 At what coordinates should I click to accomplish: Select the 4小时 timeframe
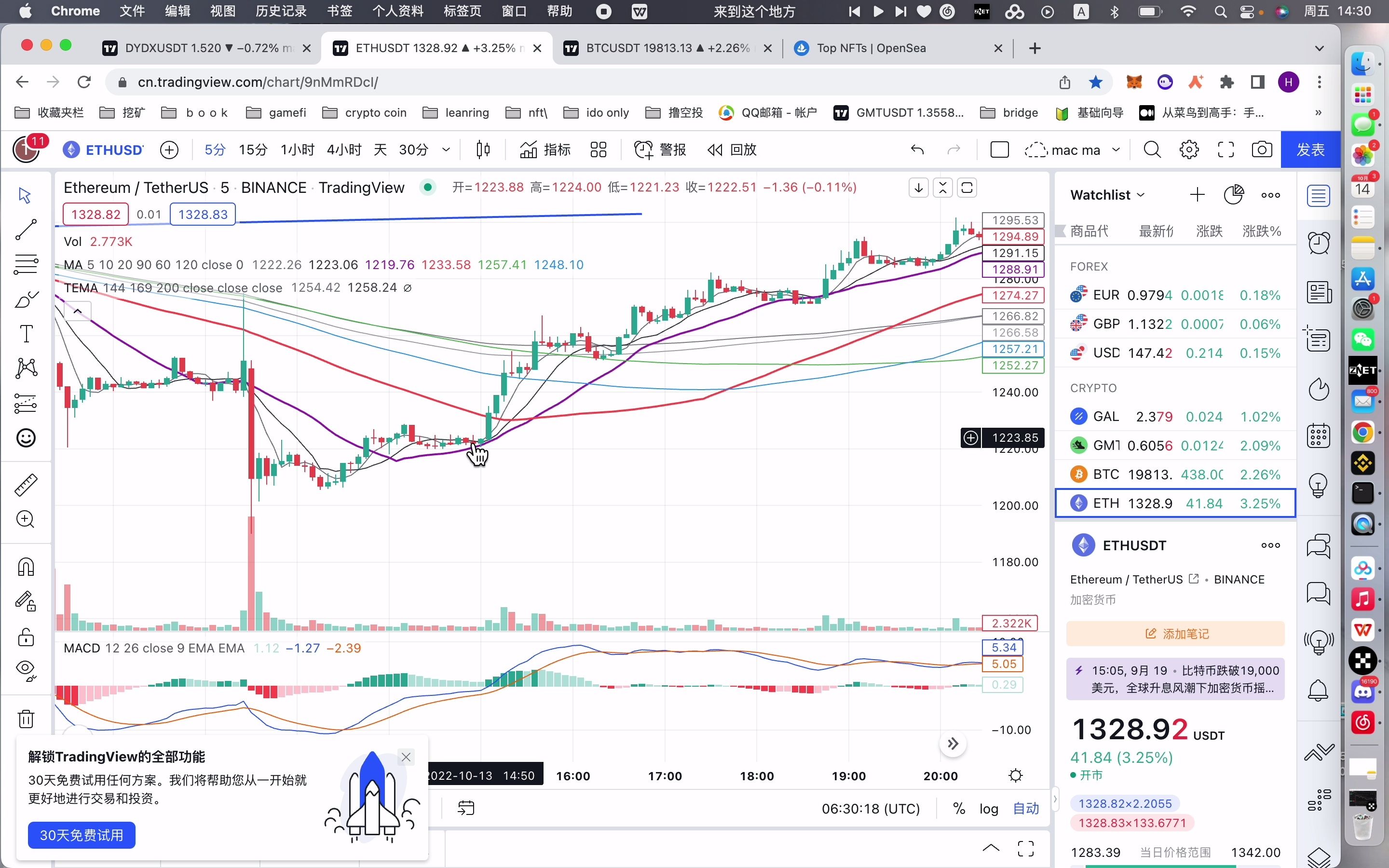[x=344, y=150]
